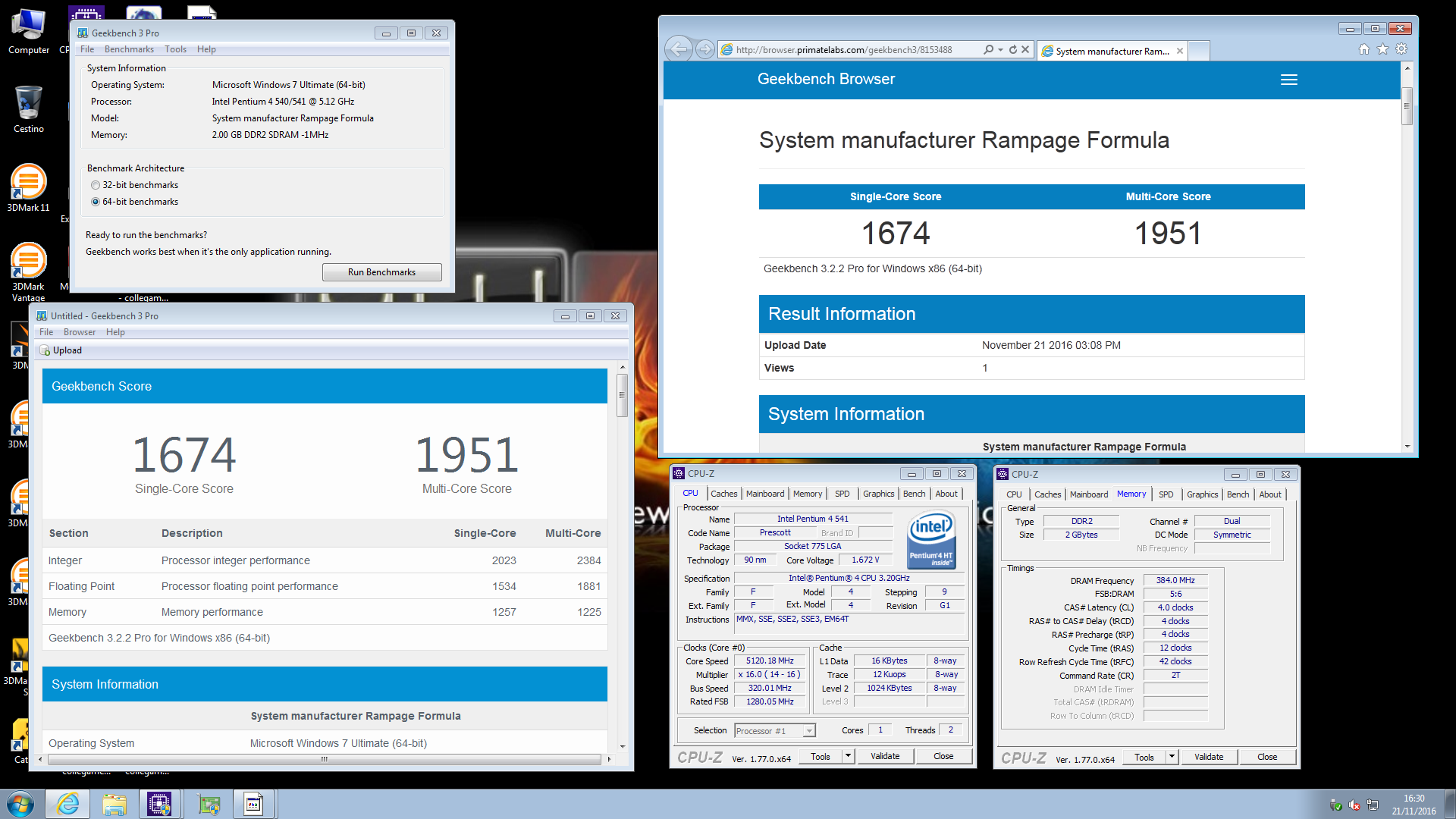Viewport: 1456px width, 819px height.
Task: Open the Cestino recycle bin icon
Action: coord(29,109)
